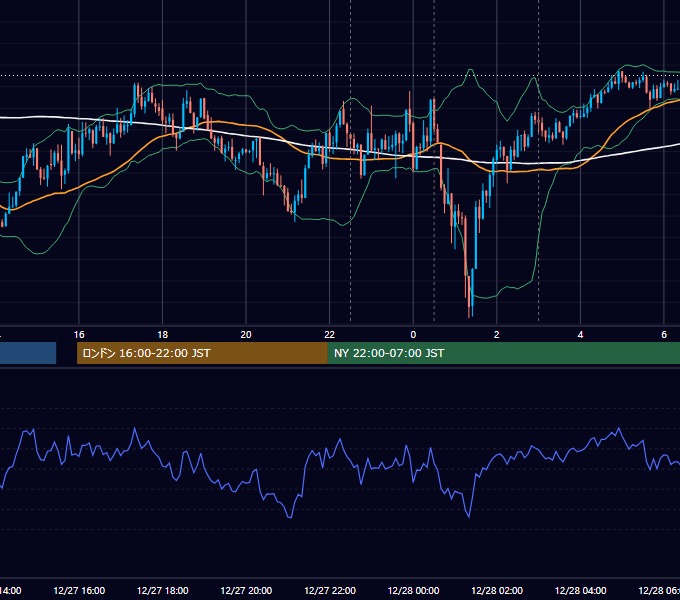Click the 12/28 00:00 date label
This screenshot has width=680, height=600.
click(x=413, y=590)
